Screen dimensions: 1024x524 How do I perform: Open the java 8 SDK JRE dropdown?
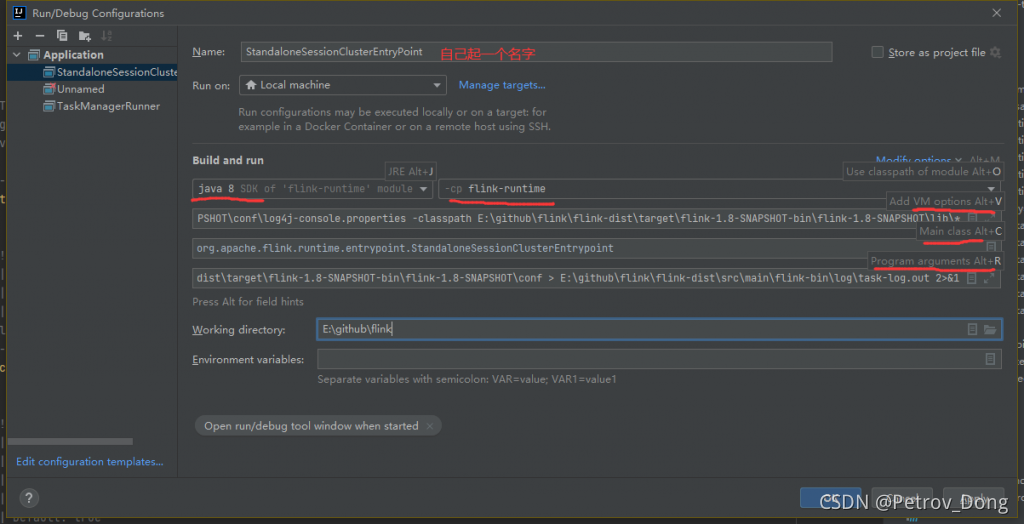tap(313, 189)
